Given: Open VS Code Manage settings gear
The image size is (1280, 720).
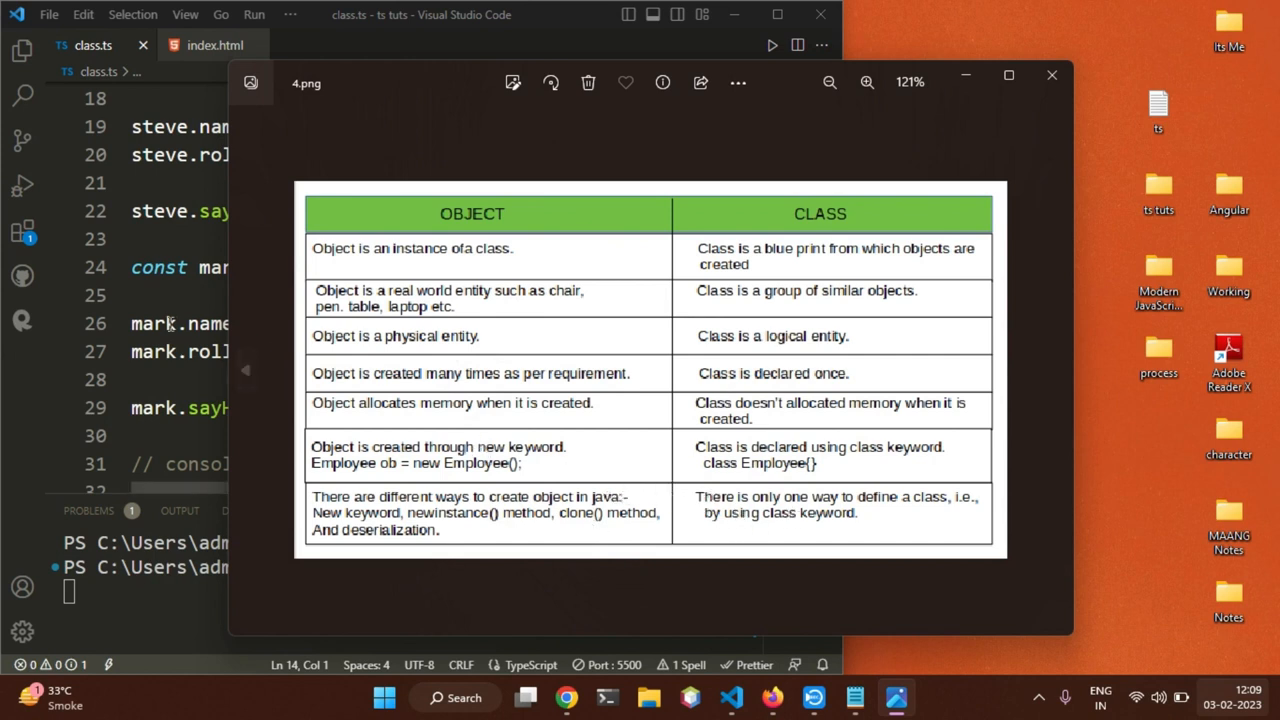Looking at the screenshot, I should tap(22, 632).
